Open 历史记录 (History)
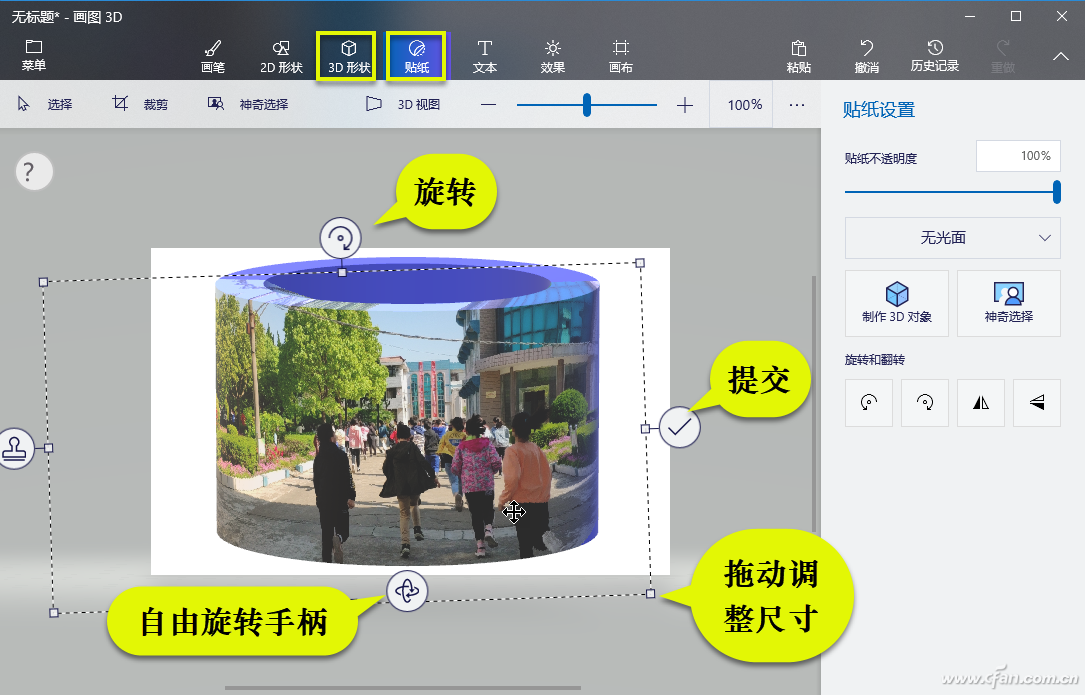 point(934,55)
